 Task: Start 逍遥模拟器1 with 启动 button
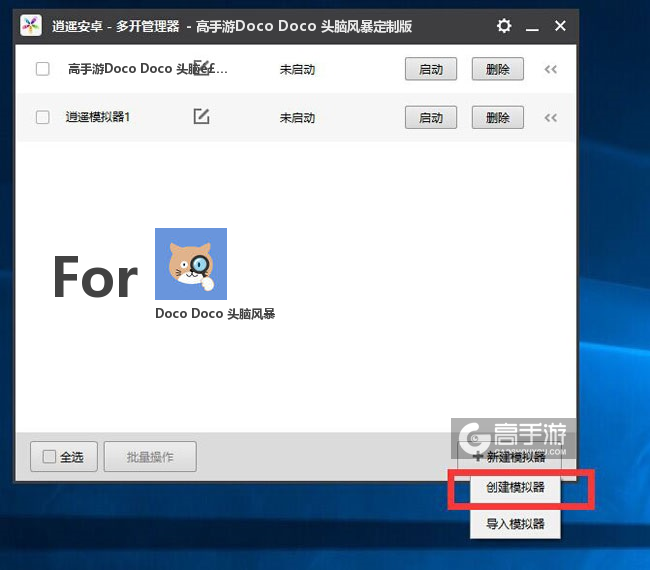(x=431, y=118)
